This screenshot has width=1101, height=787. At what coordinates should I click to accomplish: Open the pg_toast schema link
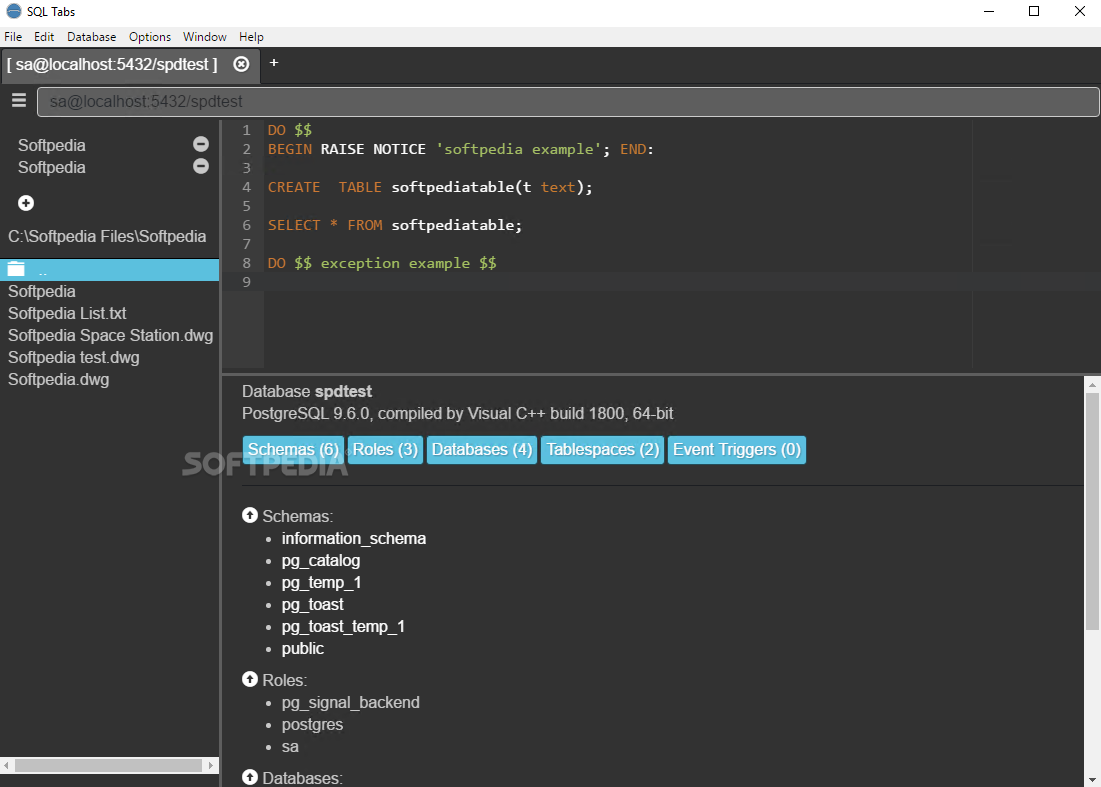pos(312,604)
